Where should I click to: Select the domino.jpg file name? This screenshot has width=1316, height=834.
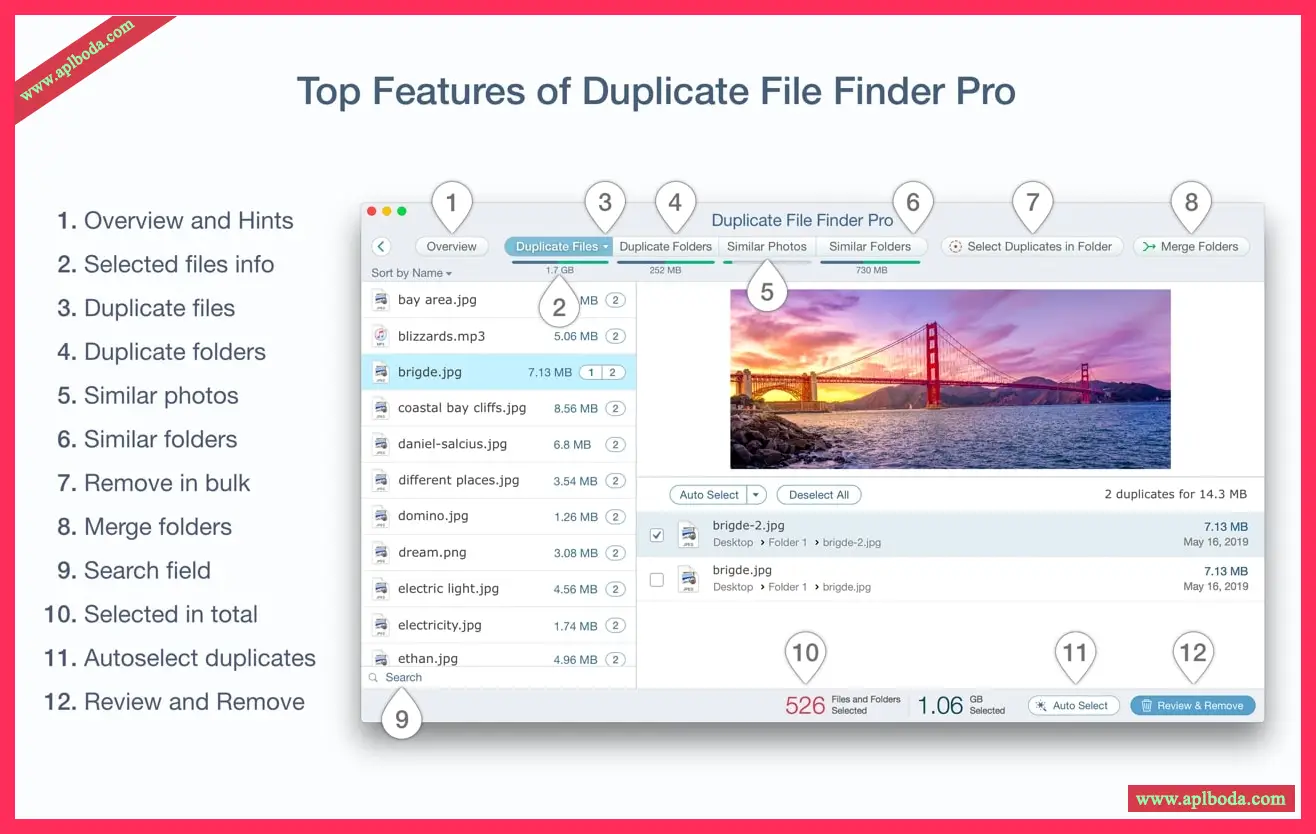tap(433, 516)
